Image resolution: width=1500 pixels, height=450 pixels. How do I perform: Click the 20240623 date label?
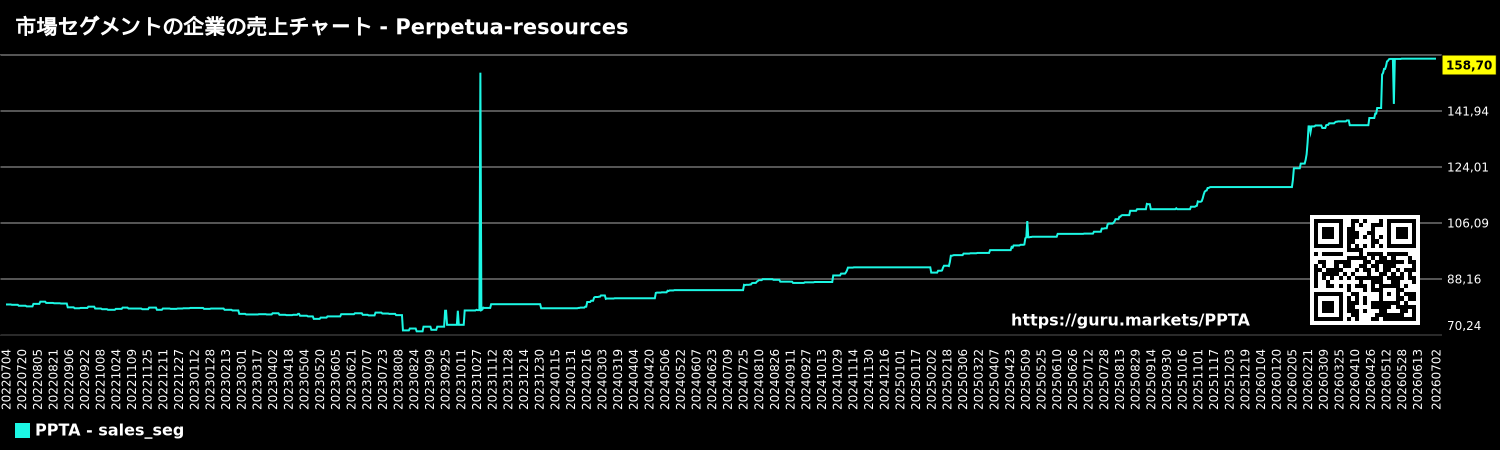712,379
